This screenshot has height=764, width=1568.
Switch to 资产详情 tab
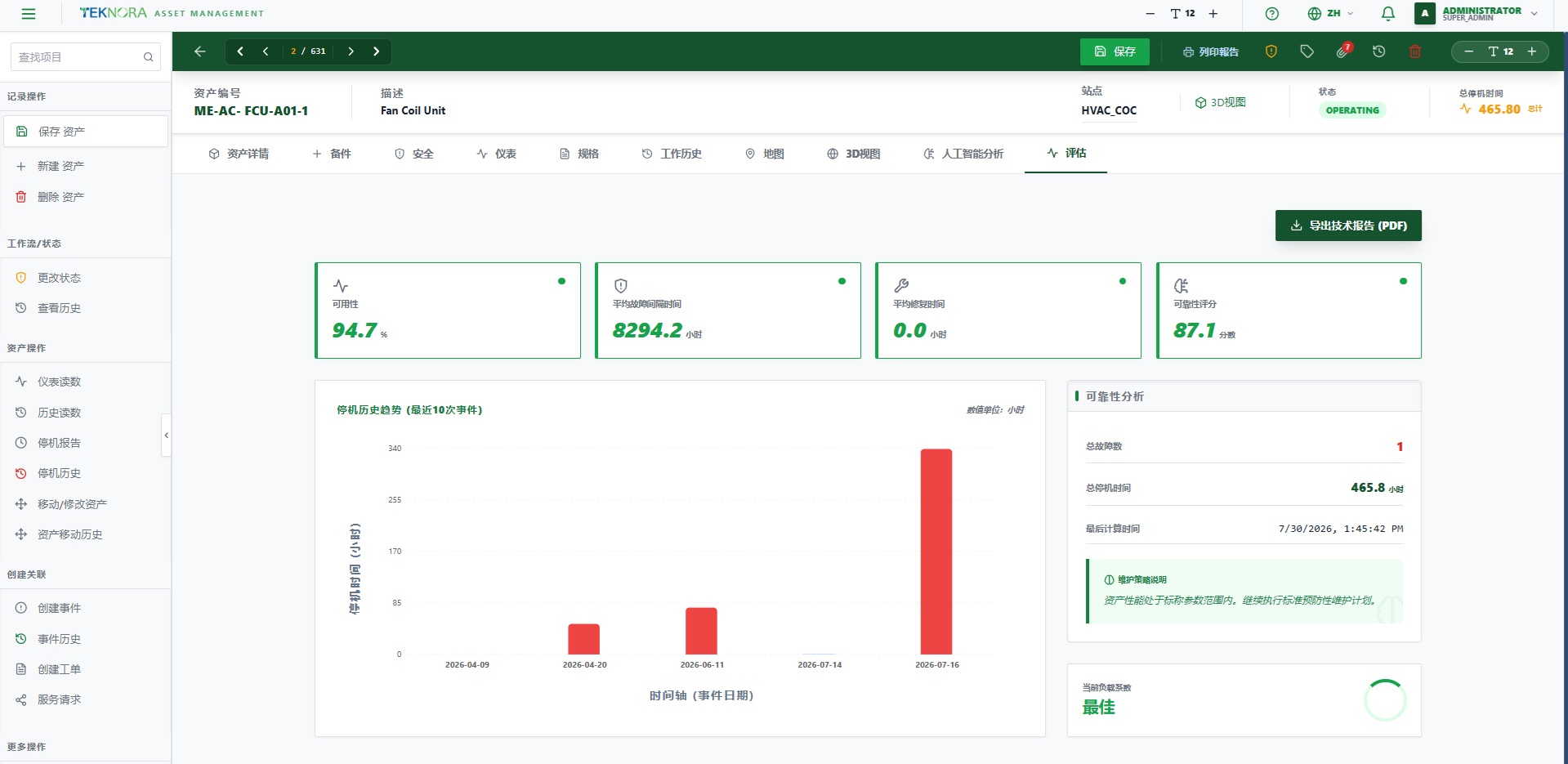coord(239,154)
